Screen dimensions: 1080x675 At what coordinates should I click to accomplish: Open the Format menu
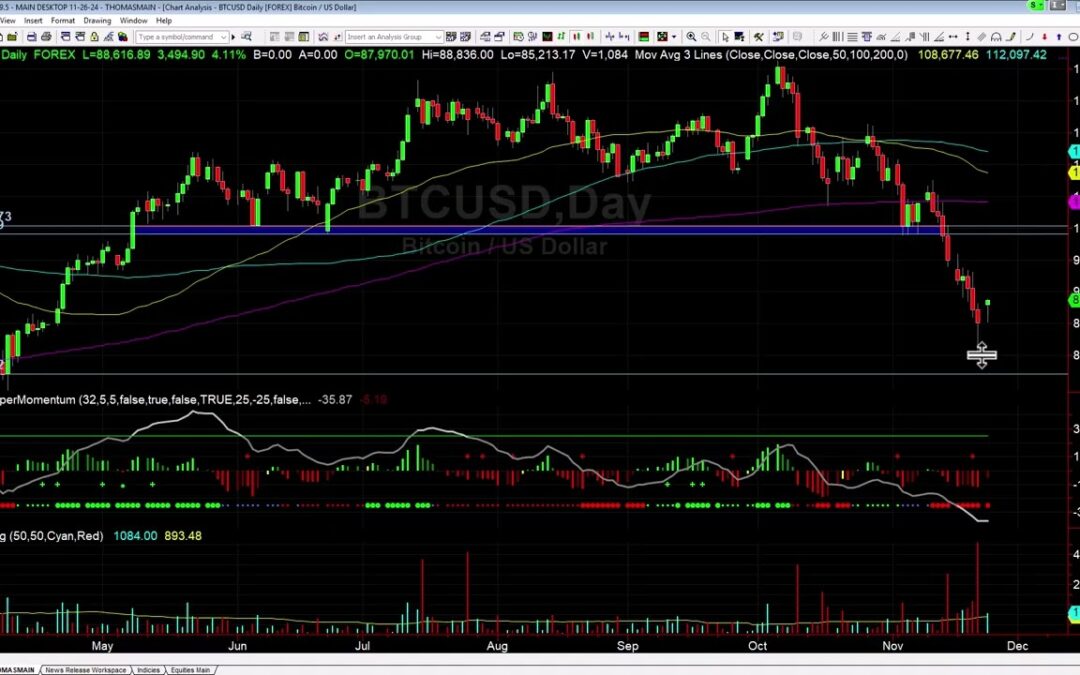click(63, 20)
